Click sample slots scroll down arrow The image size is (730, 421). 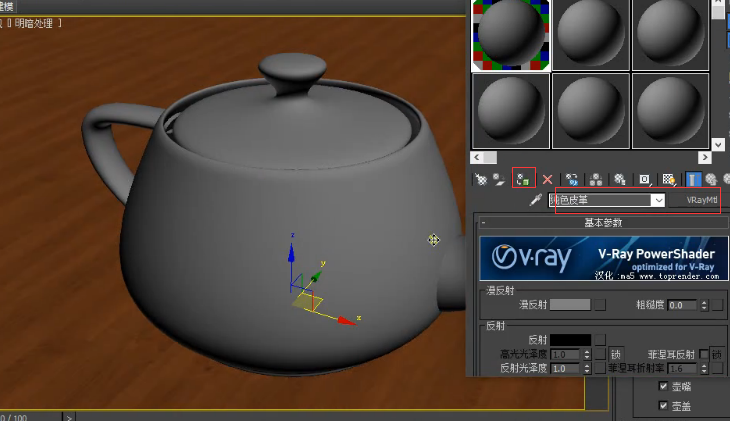[718, 144]
